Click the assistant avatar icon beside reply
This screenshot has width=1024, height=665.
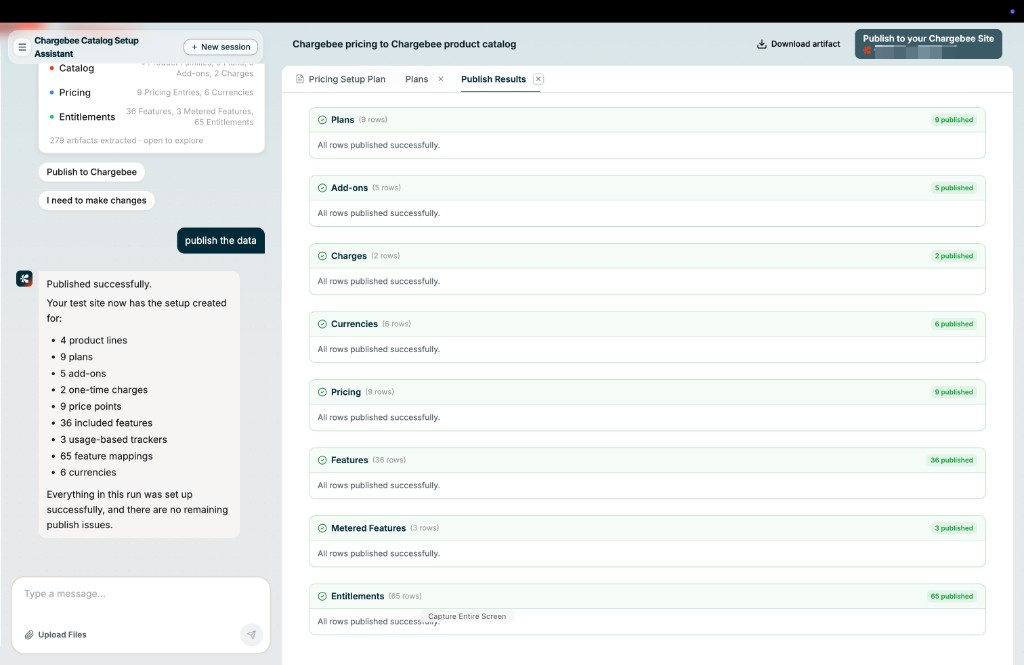[24, 279]
